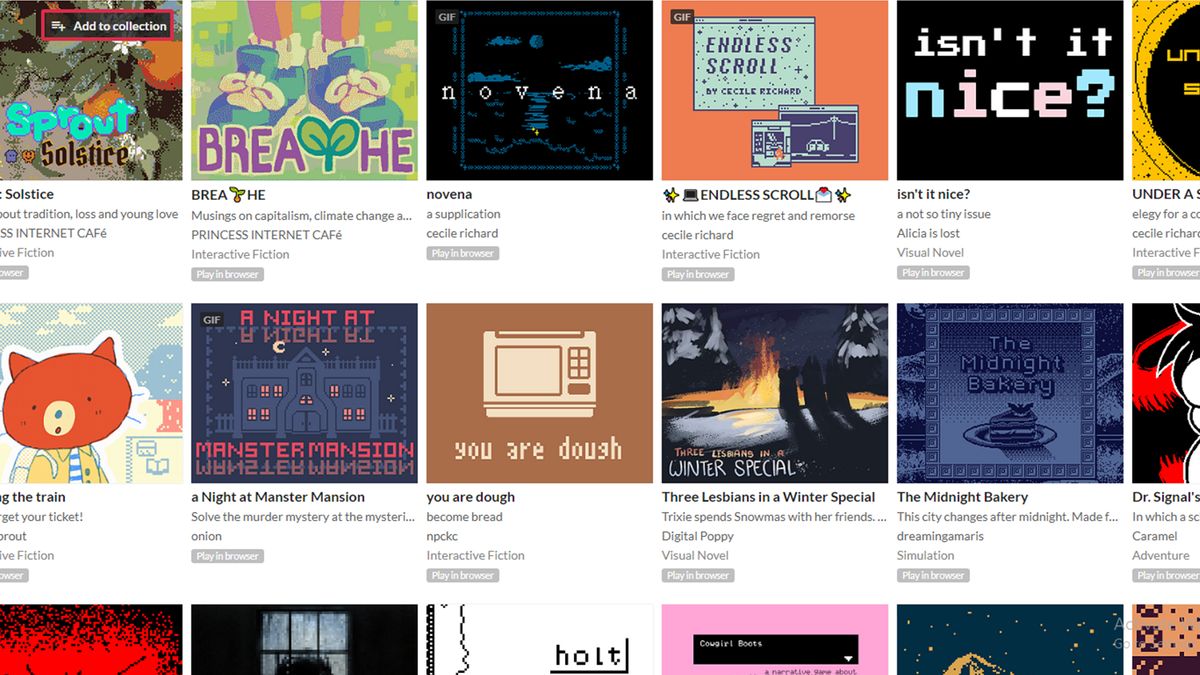
Task: Click the love letter emoji in ENDLESS SCROLL title
Action: coord(824,194)
